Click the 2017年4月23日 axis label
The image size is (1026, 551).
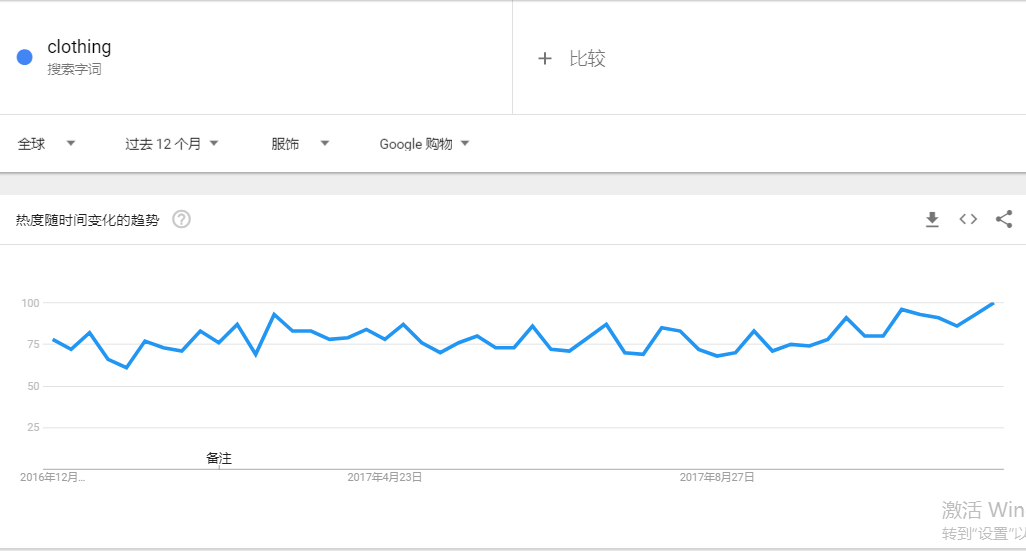tap(384, 477)
